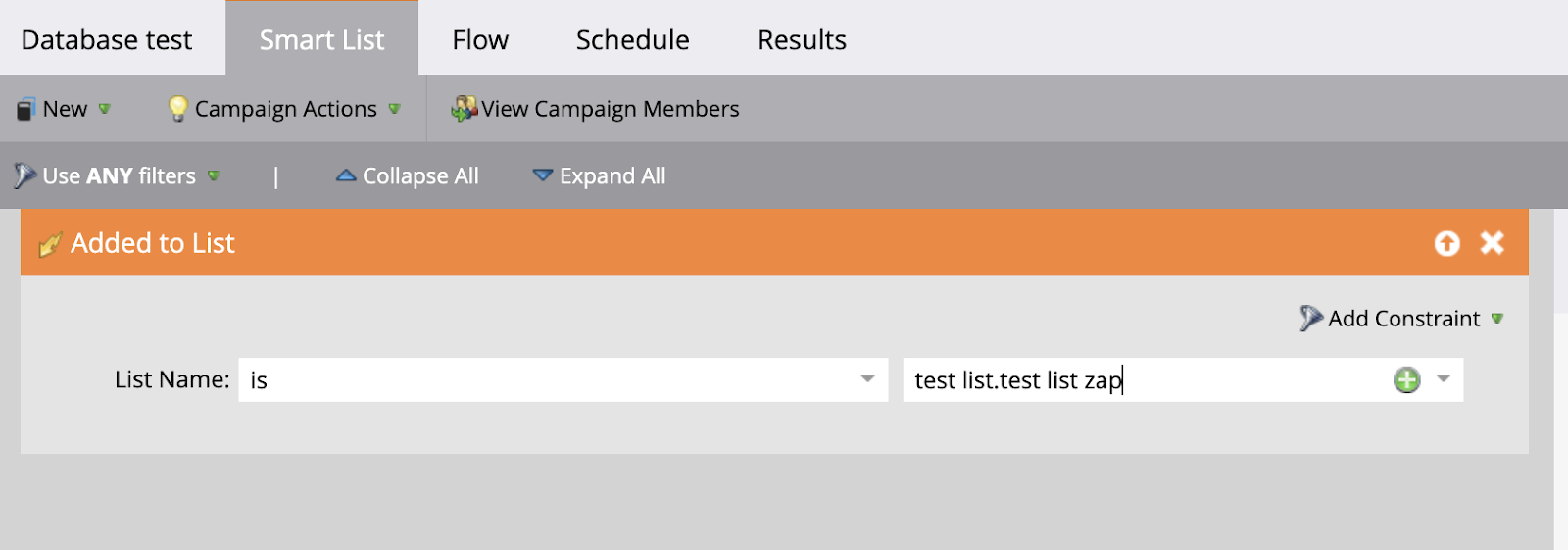Click the 'test list.test list zap' input field
1568x550 pixels.
tap(1137, 380)
